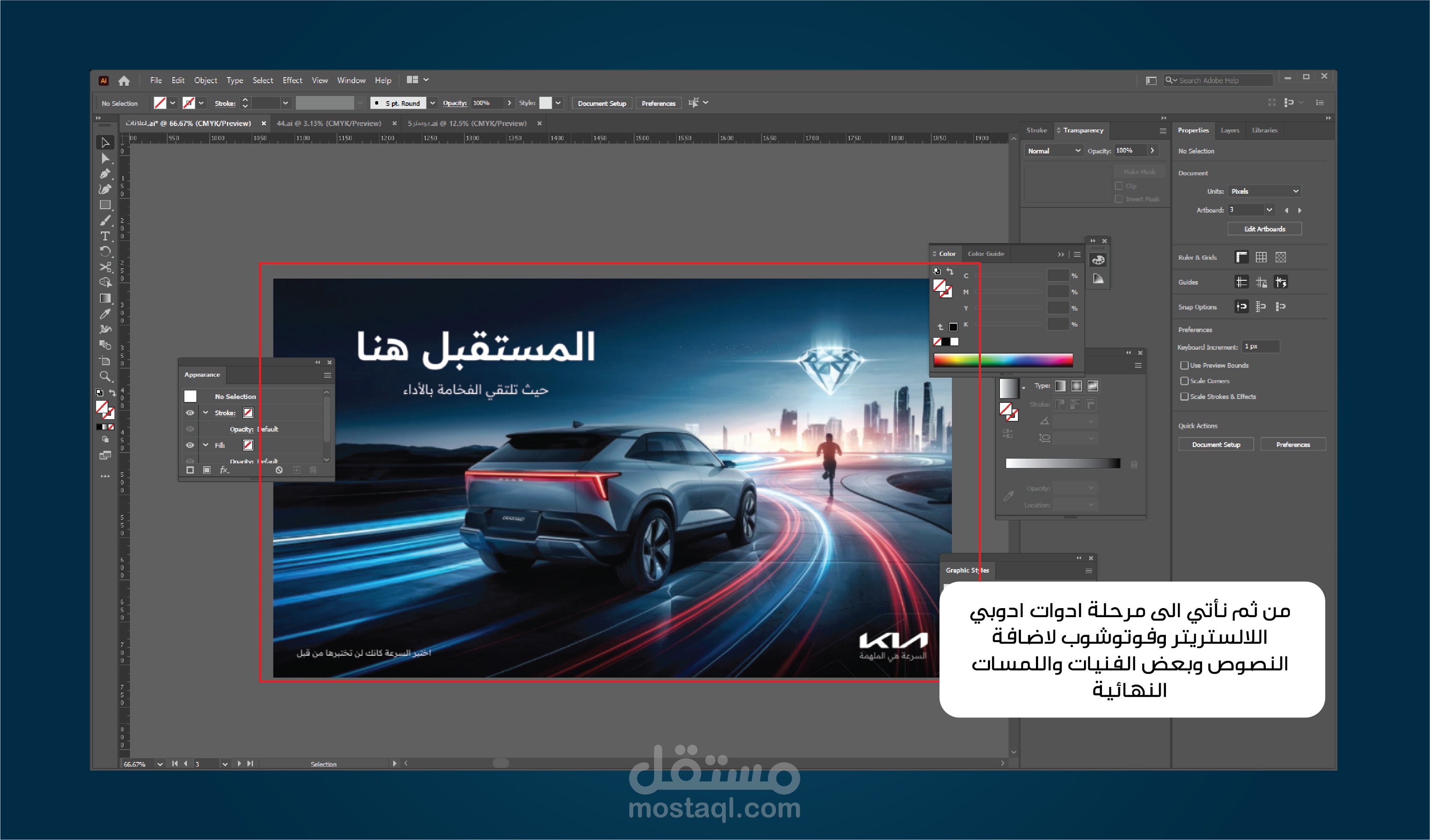Open the 66.67% zoom level dropdown
Image resolution: width=1430 pixels, height=840 pixels.
coord(160,764)
